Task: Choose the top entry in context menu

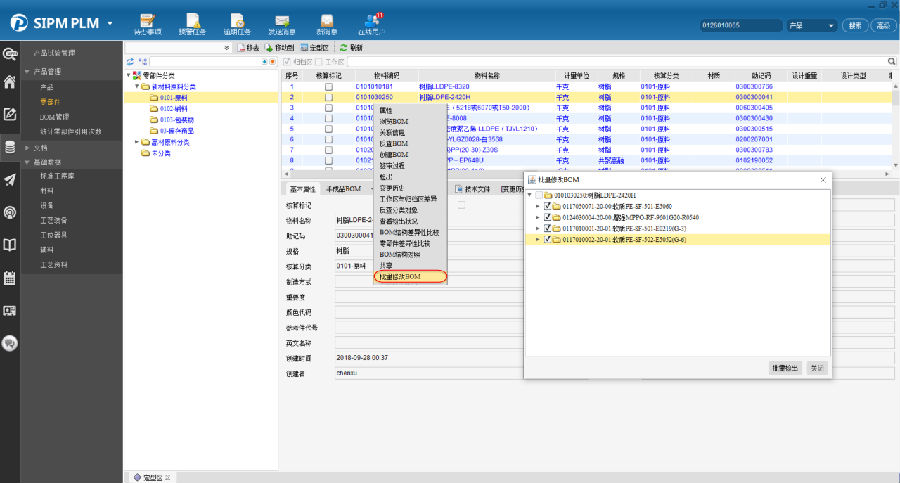Action: coord(387,110)
